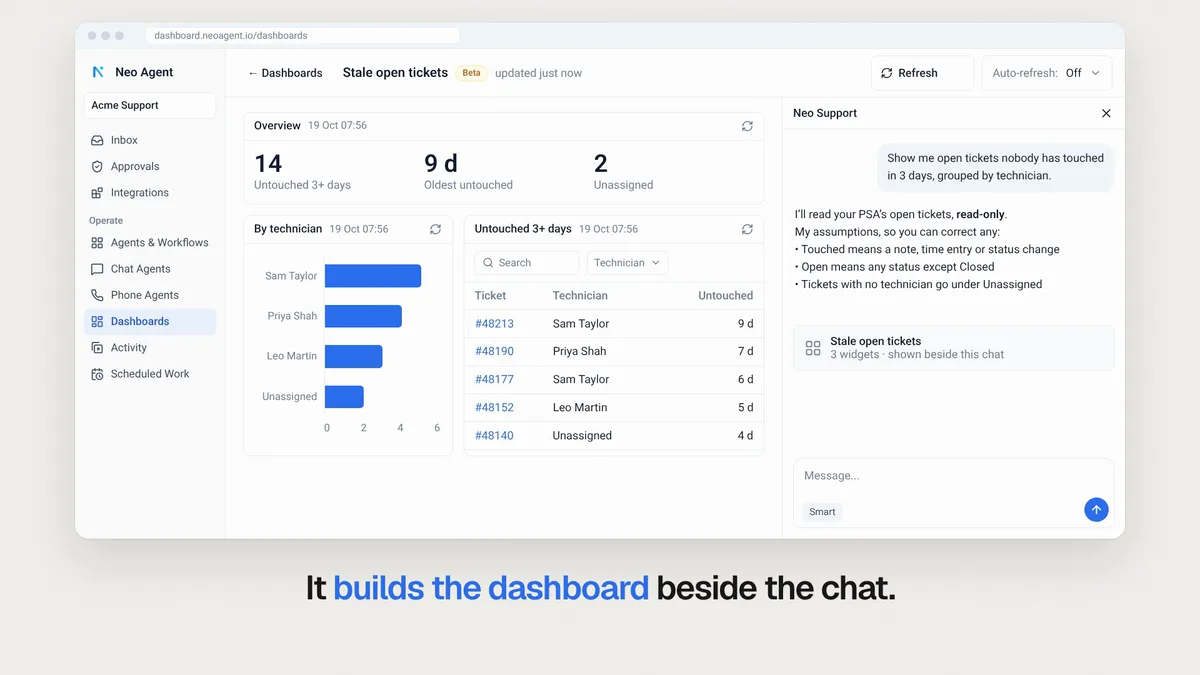The image size is (1200, 675).
Task: Click the Chat Agents speech bubble icon
Action: pyautogui.click(x=97, y=268)
